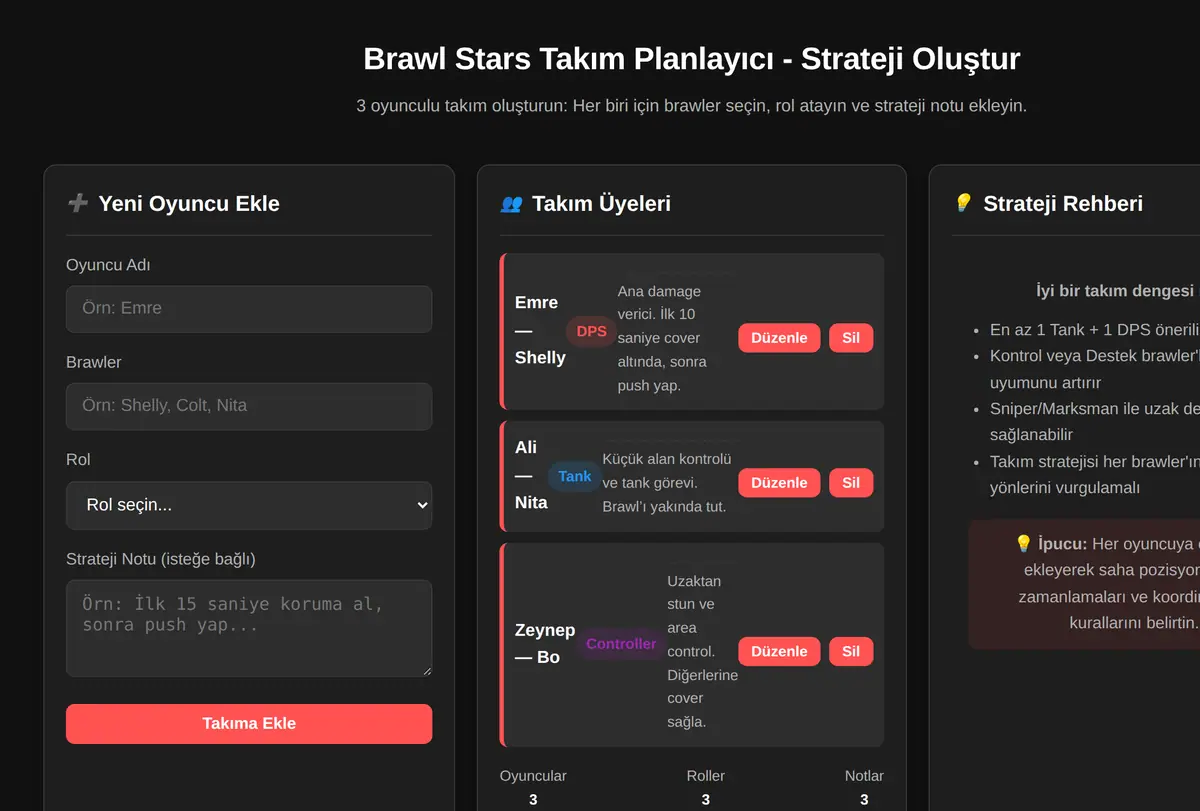Click the 'Takım stratejisi her brawler' bullet
1200x811 pixels.
coord(1094,475)
